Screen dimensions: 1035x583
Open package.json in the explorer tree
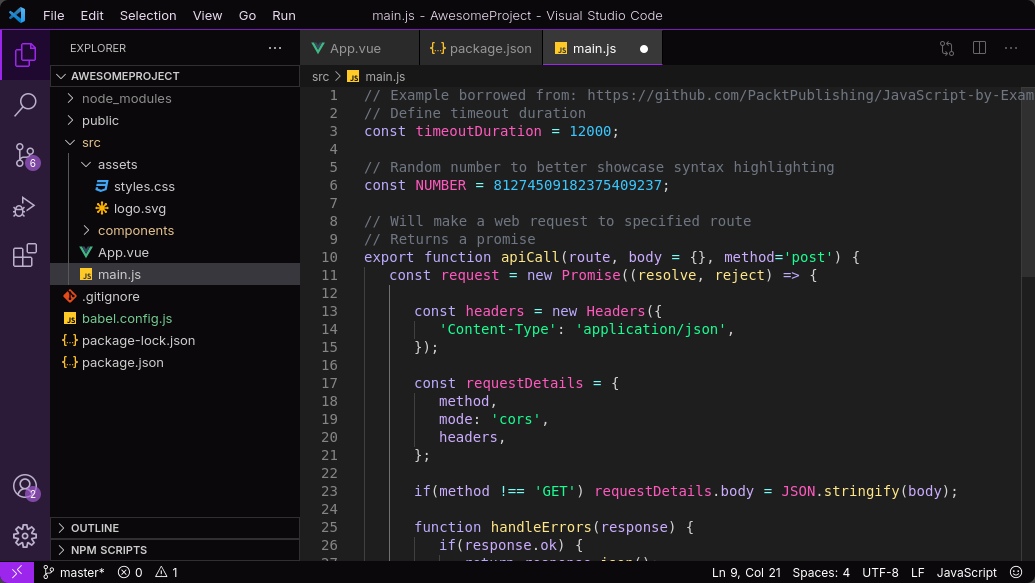(175, 362)
